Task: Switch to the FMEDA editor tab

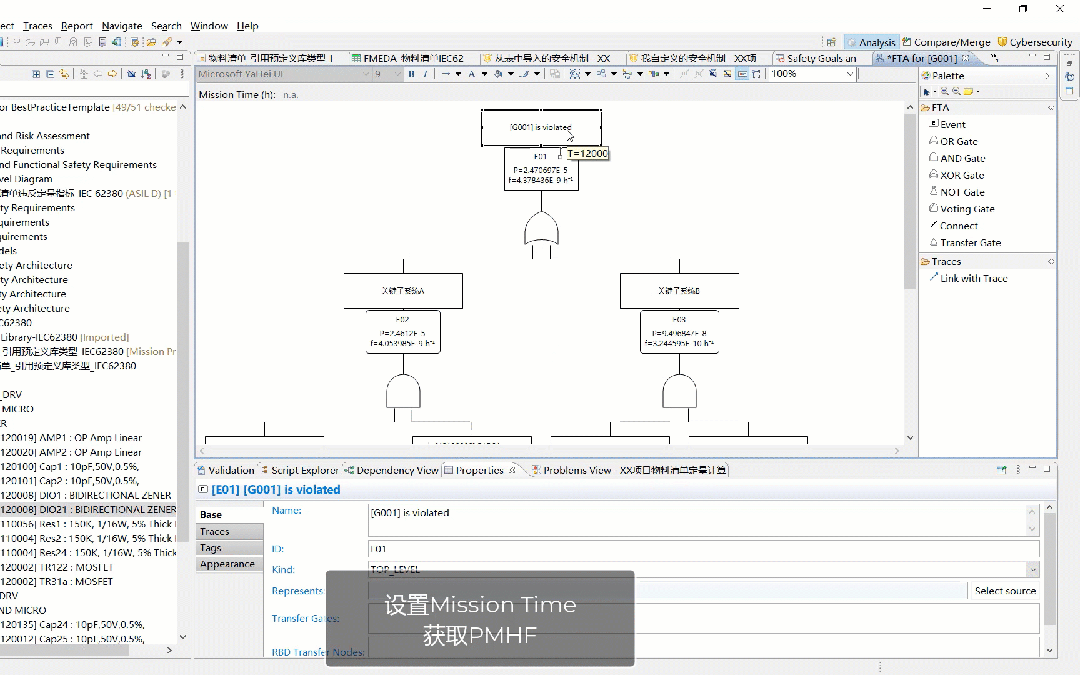Action: 408,59
